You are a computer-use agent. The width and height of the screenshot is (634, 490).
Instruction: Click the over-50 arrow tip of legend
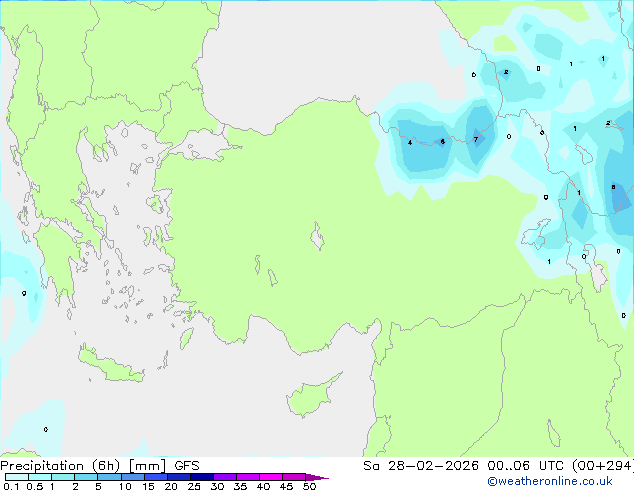click(x=317, y=477)
